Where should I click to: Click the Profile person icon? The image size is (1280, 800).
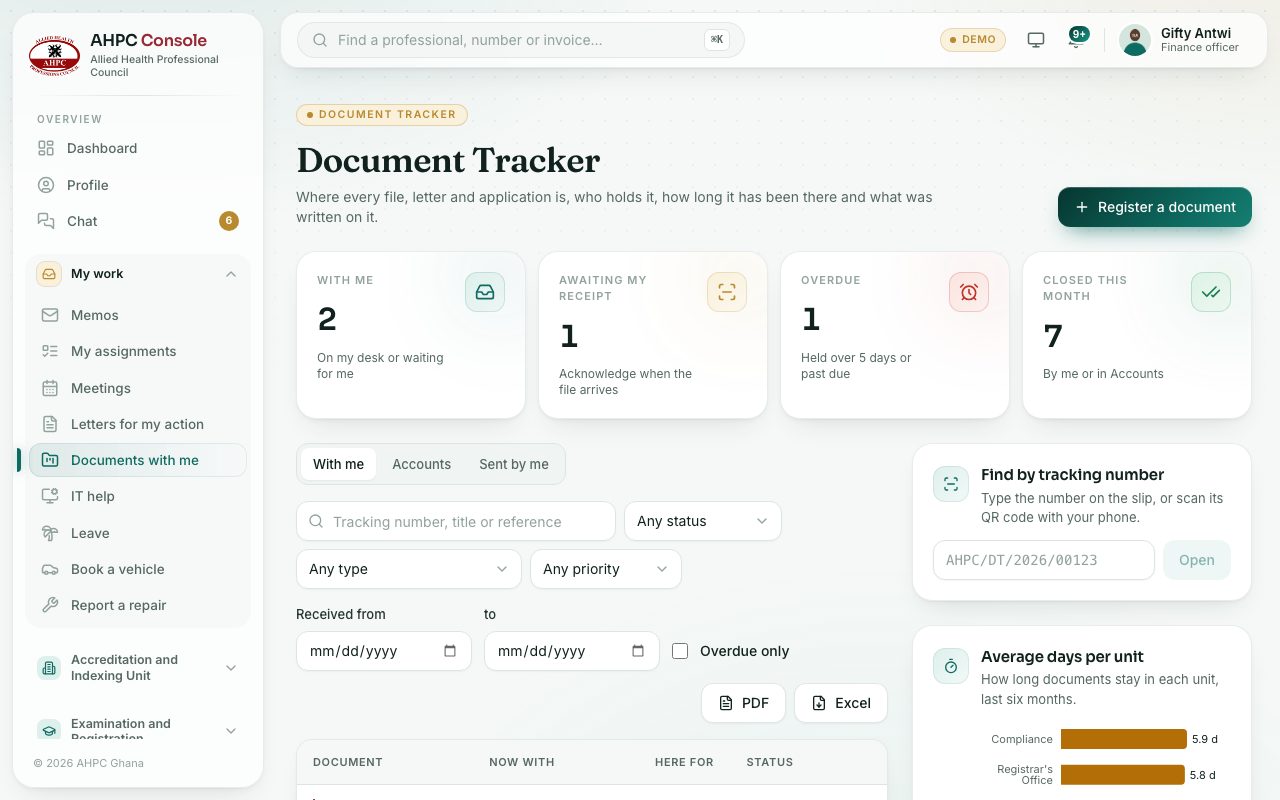click(x=46, y=185)
